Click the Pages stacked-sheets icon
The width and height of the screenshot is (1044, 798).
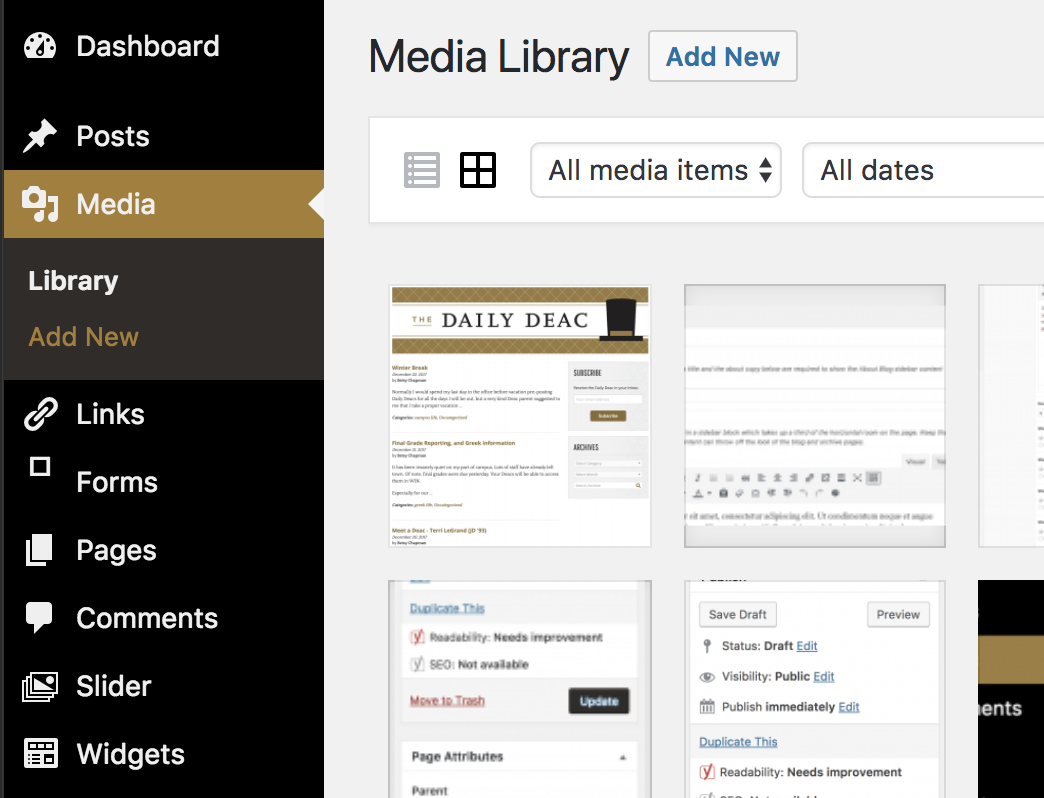39,550
